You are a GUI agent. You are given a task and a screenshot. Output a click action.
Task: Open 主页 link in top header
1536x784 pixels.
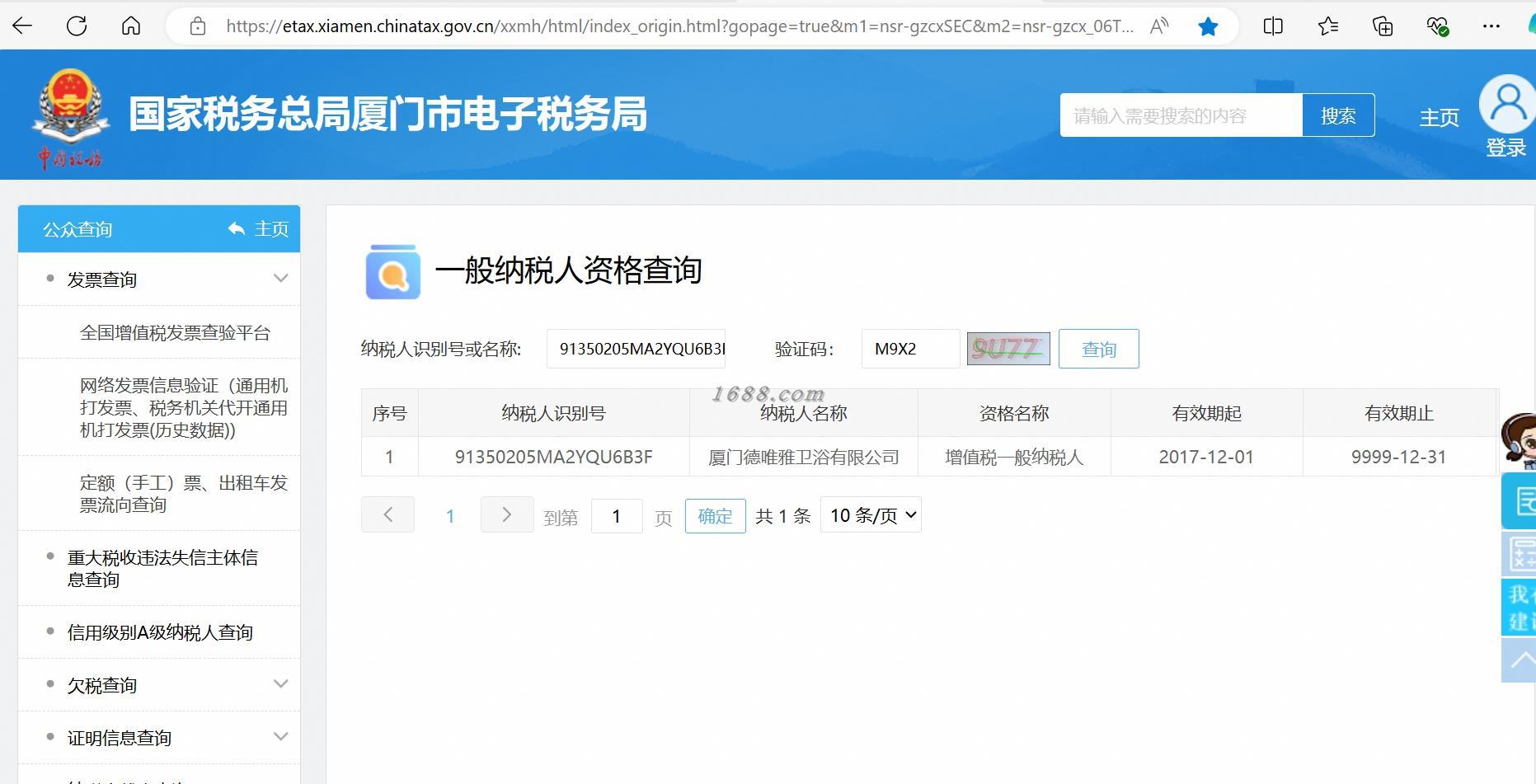pyautogui.click(x=1440, y=117)
